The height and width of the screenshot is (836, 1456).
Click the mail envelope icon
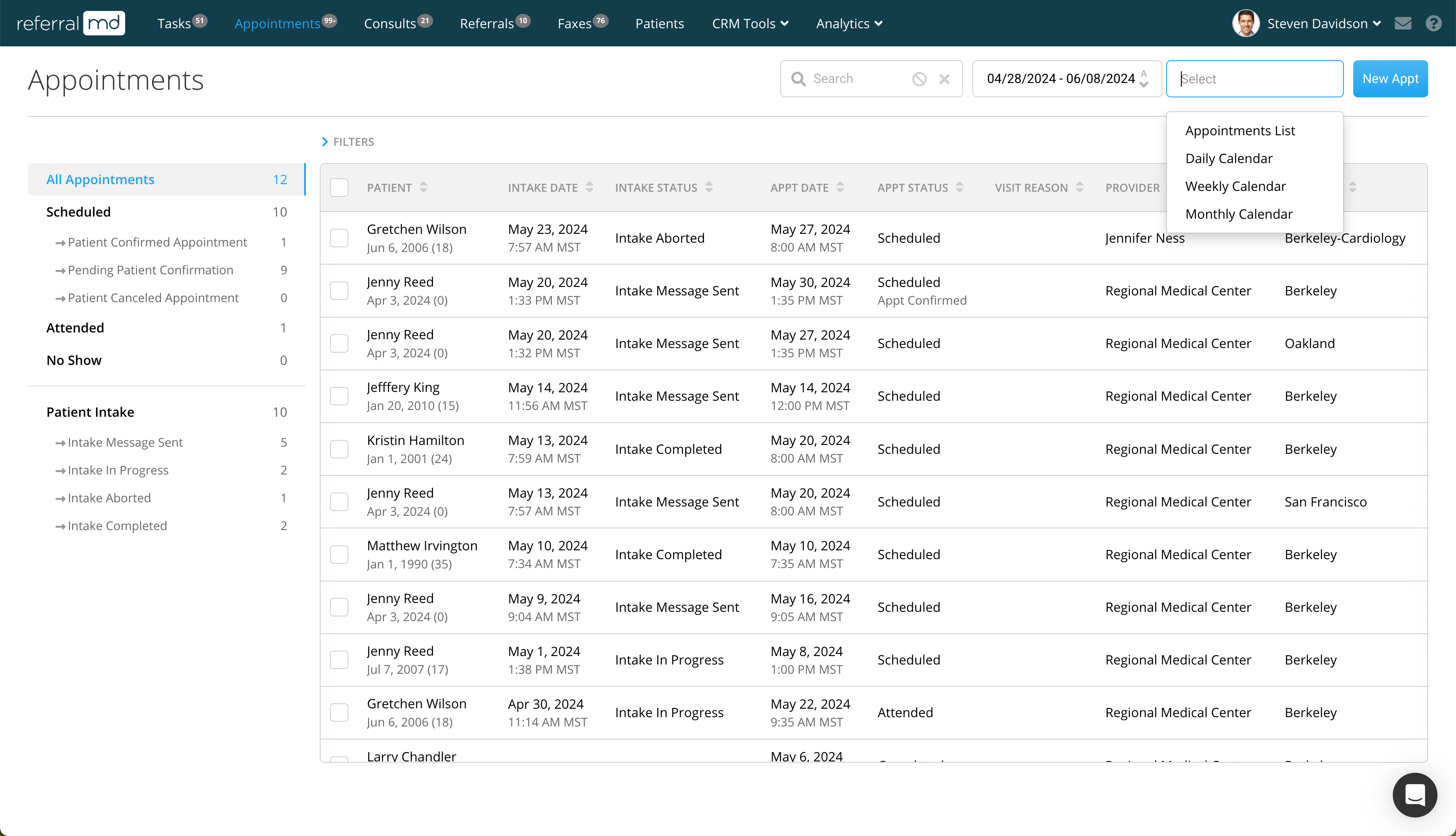1402,24
